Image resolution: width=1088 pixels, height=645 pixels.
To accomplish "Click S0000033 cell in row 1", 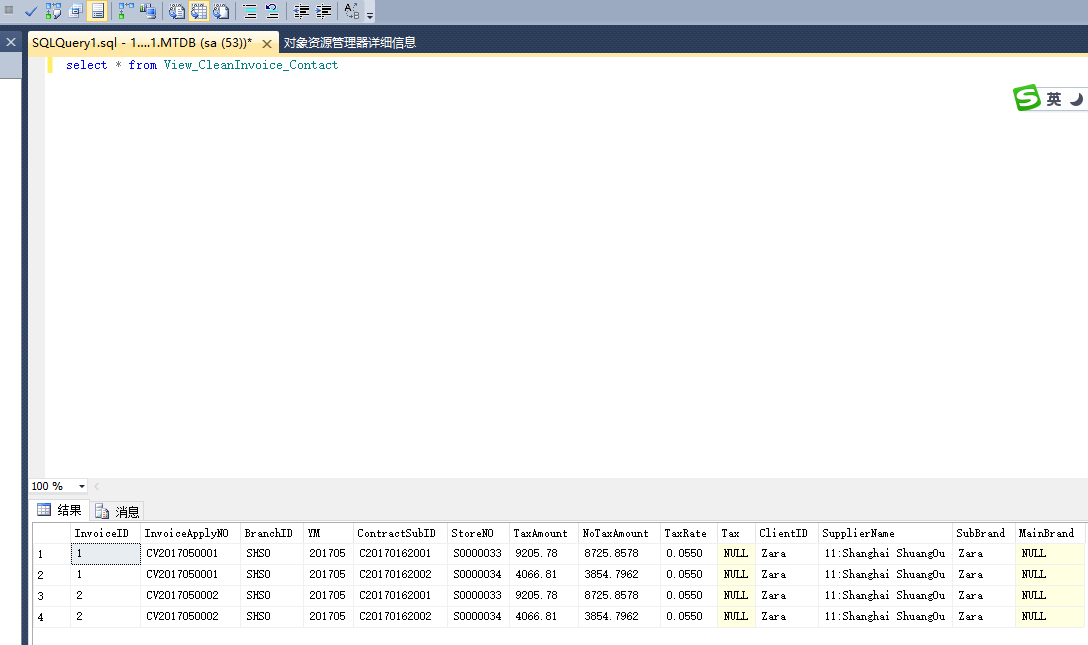I will (478, 553).
